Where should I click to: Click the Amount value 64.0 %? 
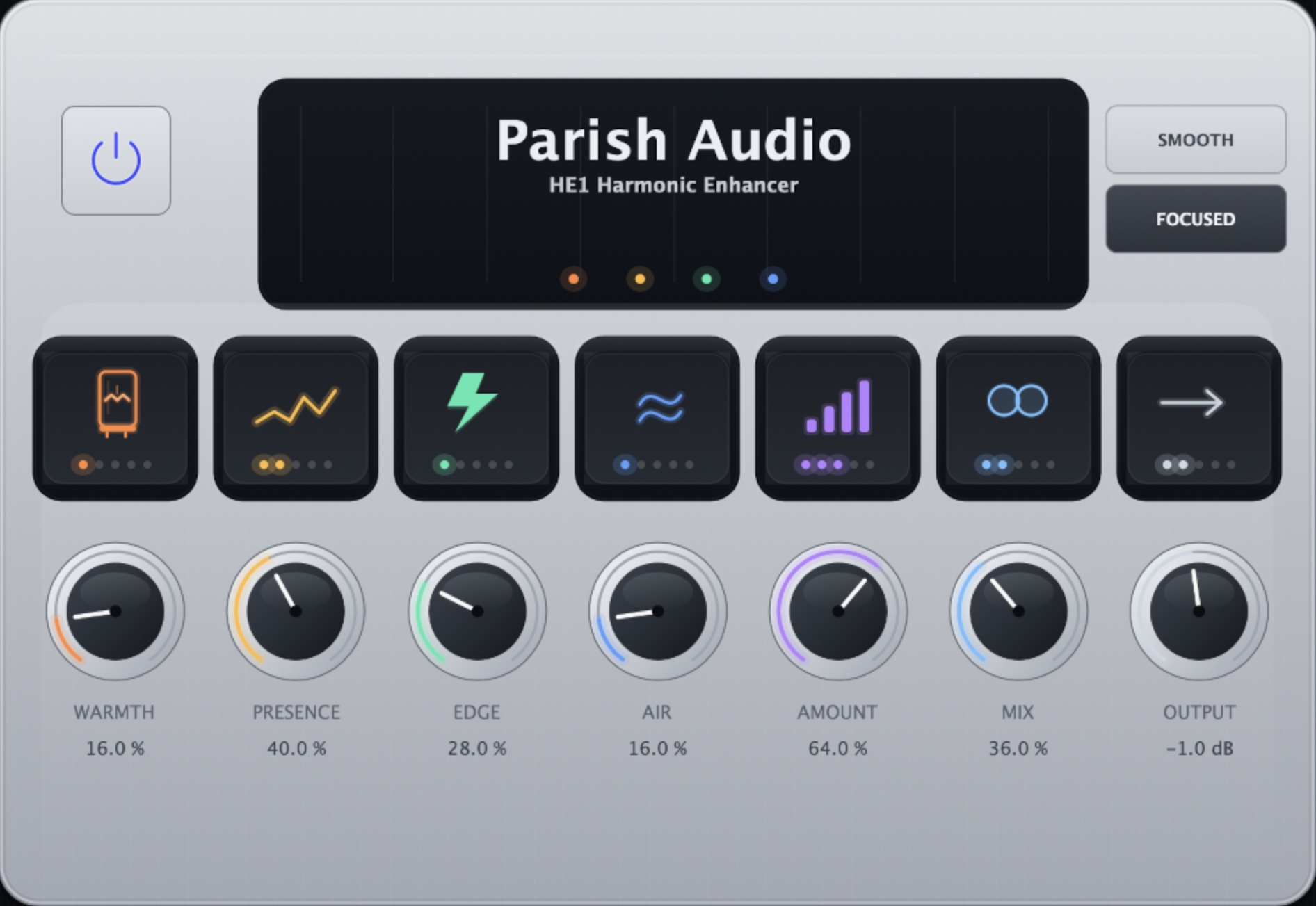(x=838, y=748)
